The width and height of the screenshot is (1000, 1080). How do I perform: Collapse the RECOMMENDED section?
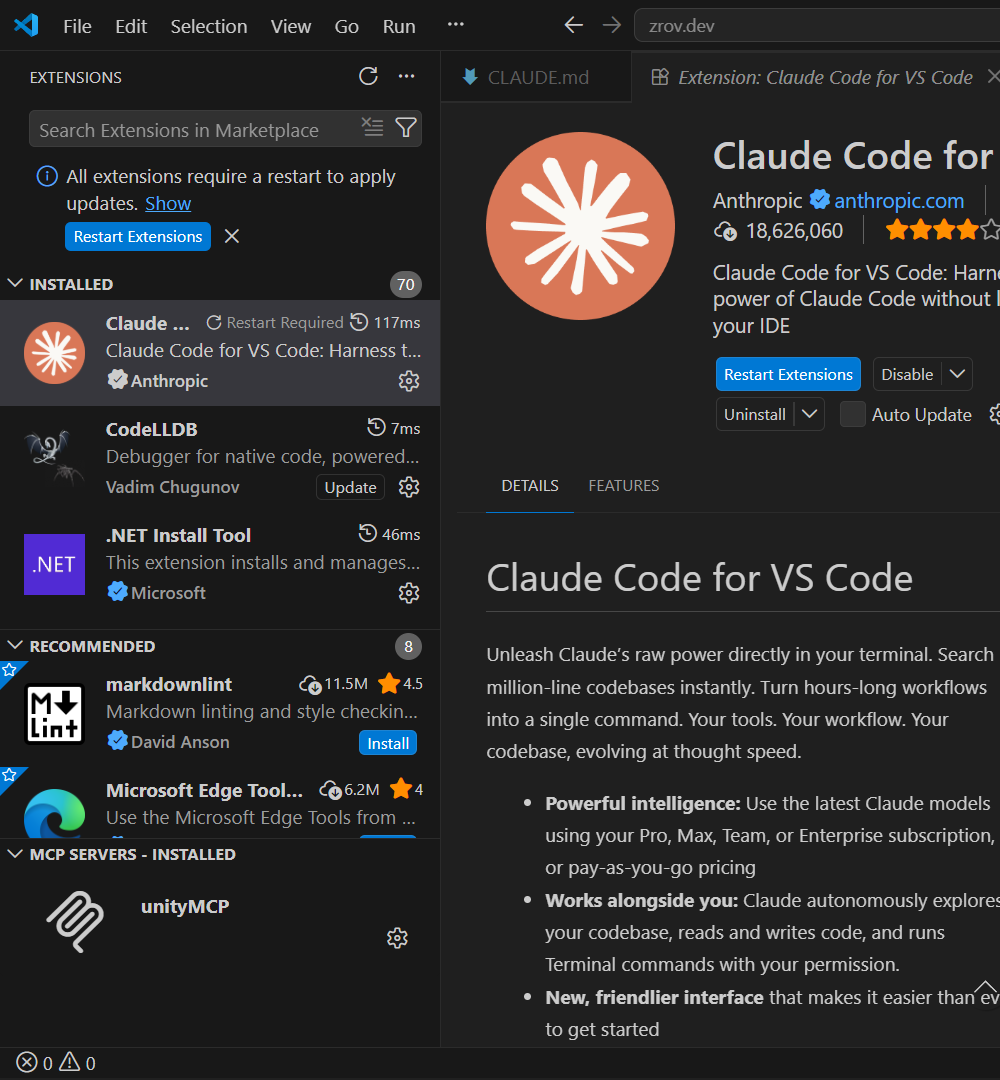click(14, 646)
